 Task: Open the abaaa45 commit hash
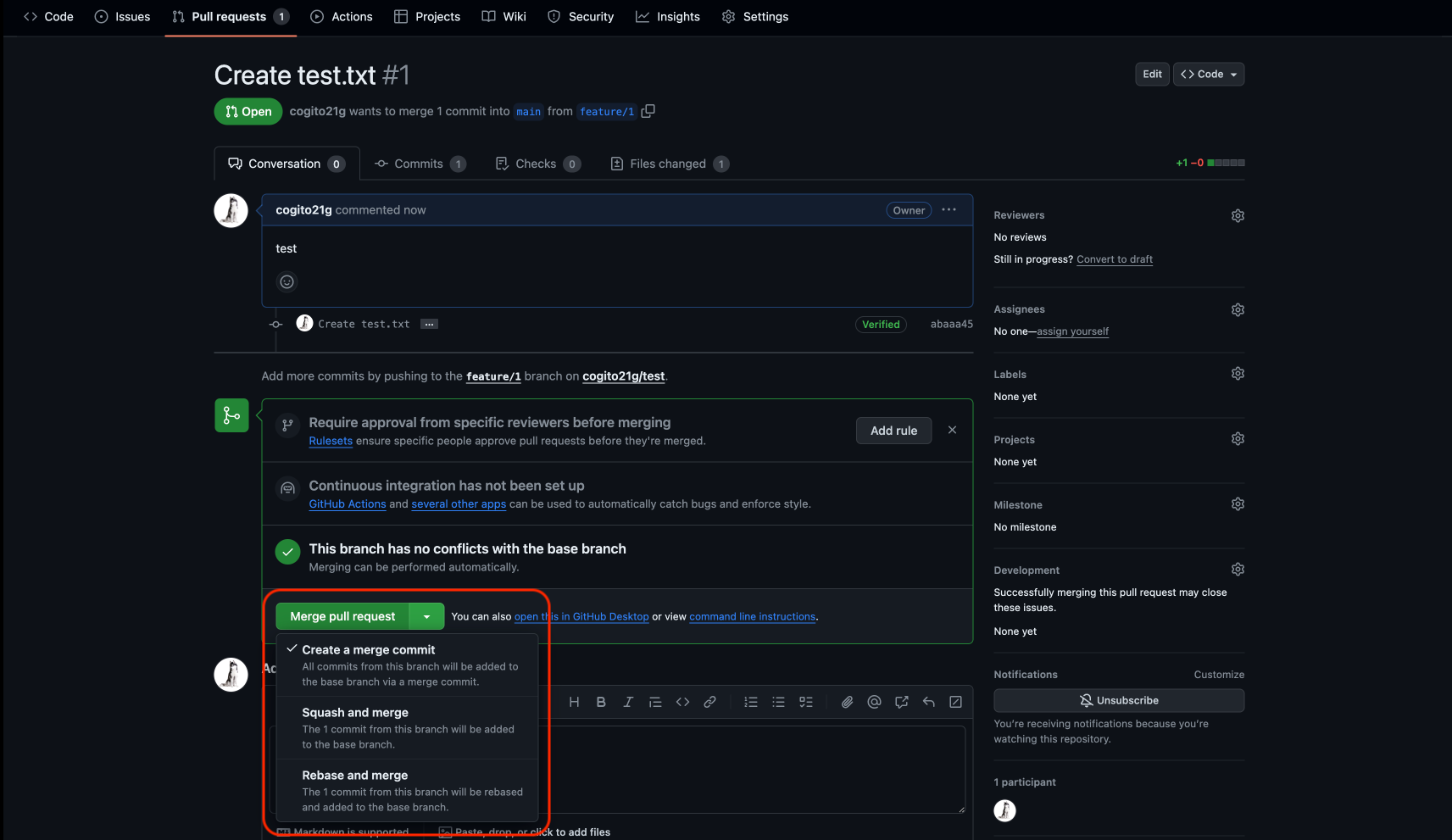[x=952, y=324]
